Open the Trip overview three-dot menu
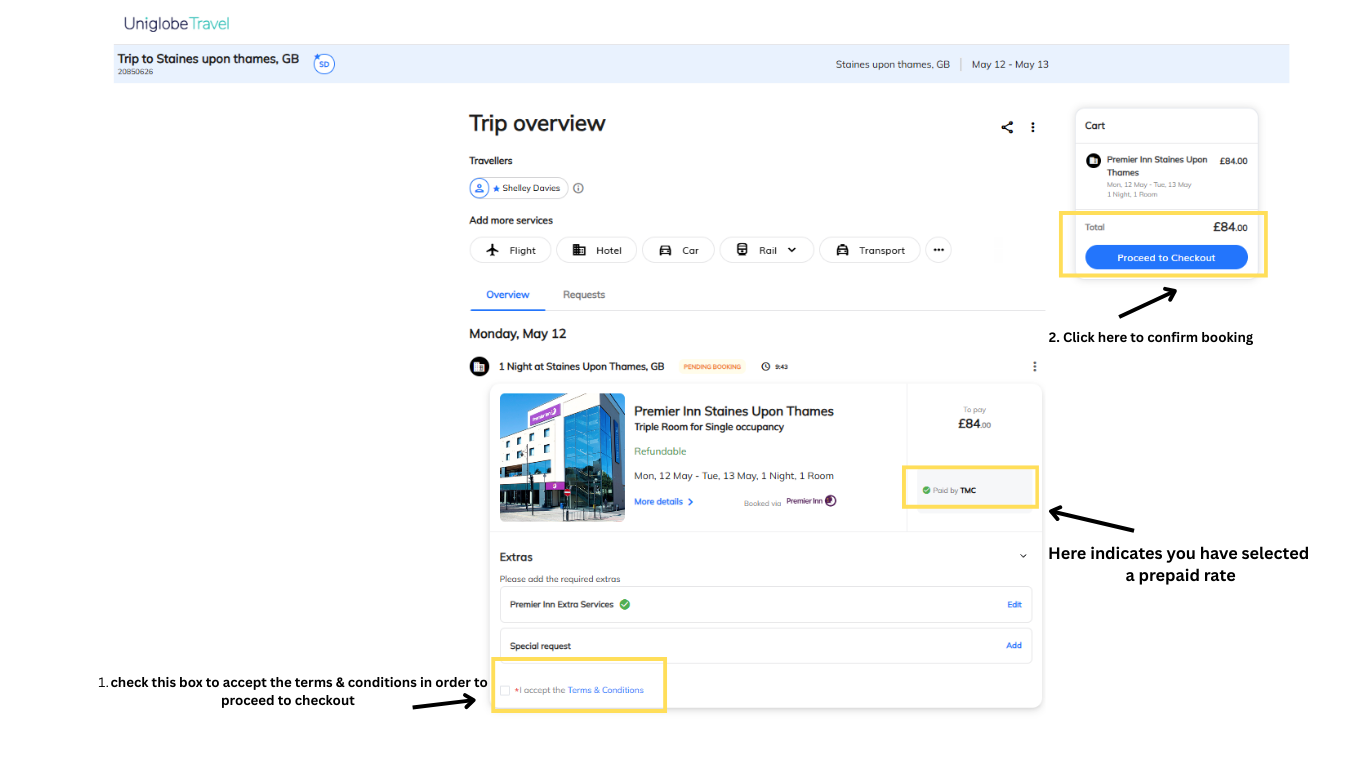Image resolution: width=1366 pixels, height=768 pixels. tap(1033, 127)
